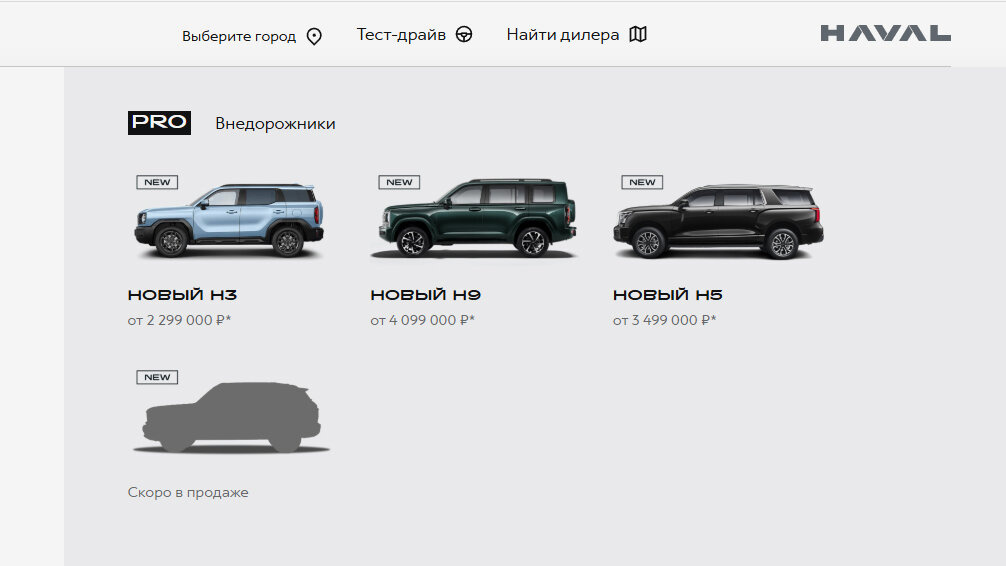Click the NEW badge above H3
Screen dimensions: 1006x566
(157, 182)
